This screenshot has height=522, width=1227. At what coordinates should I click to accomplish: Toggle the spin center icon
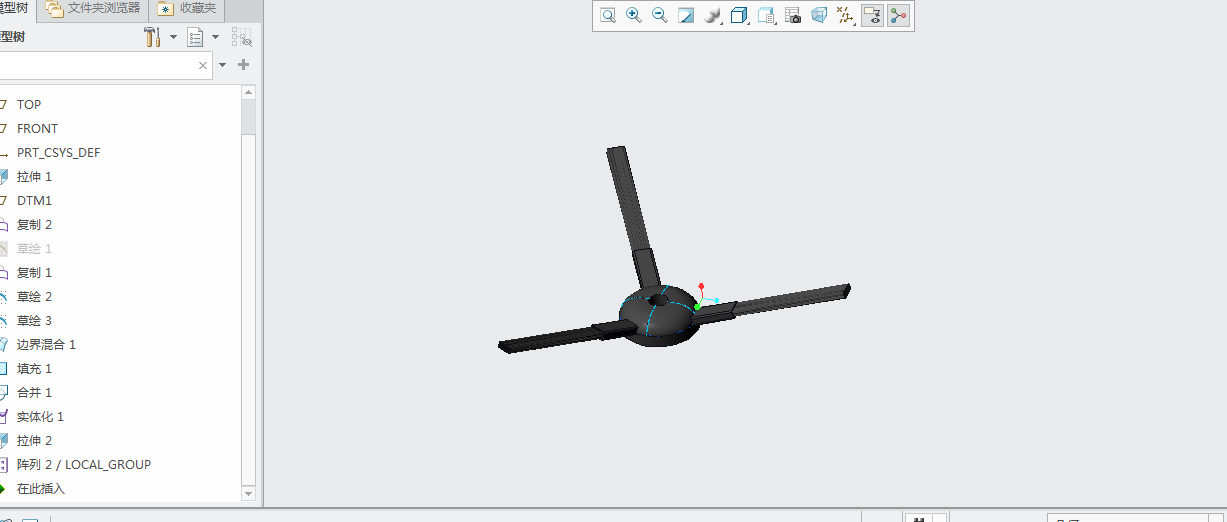point(898,15)
